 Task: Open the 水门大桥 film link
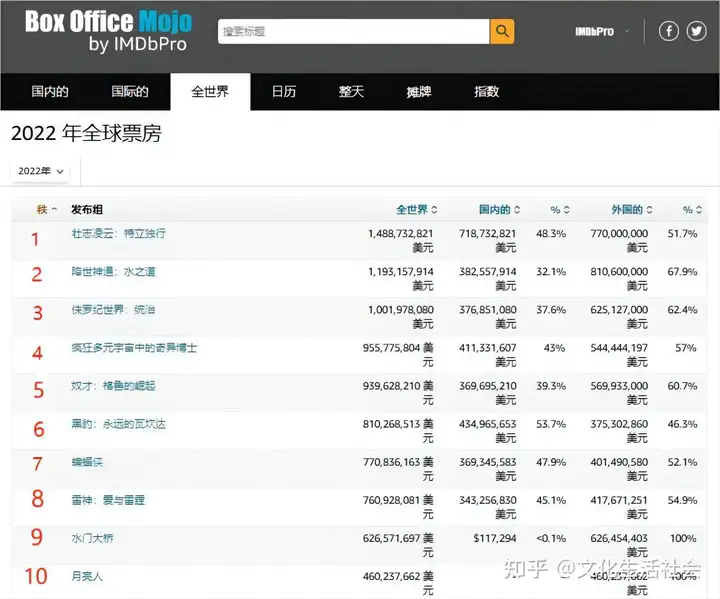point(92,538)
